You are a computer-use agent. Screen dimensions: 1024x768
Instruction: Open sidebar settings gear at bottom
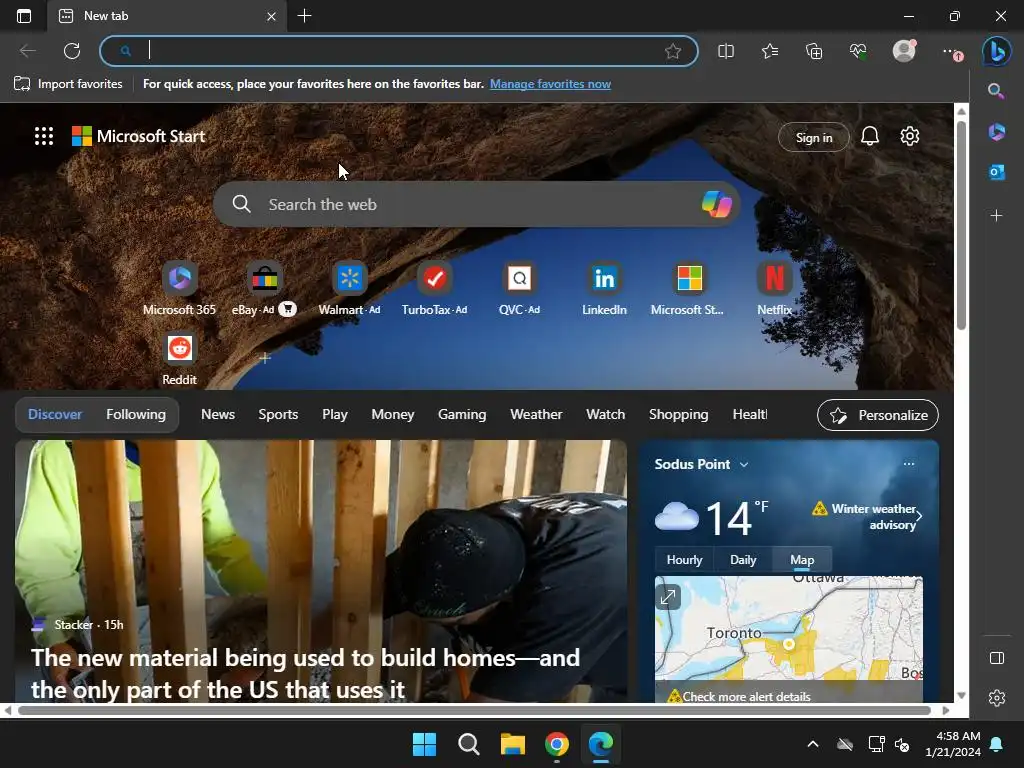coord(997,697)
